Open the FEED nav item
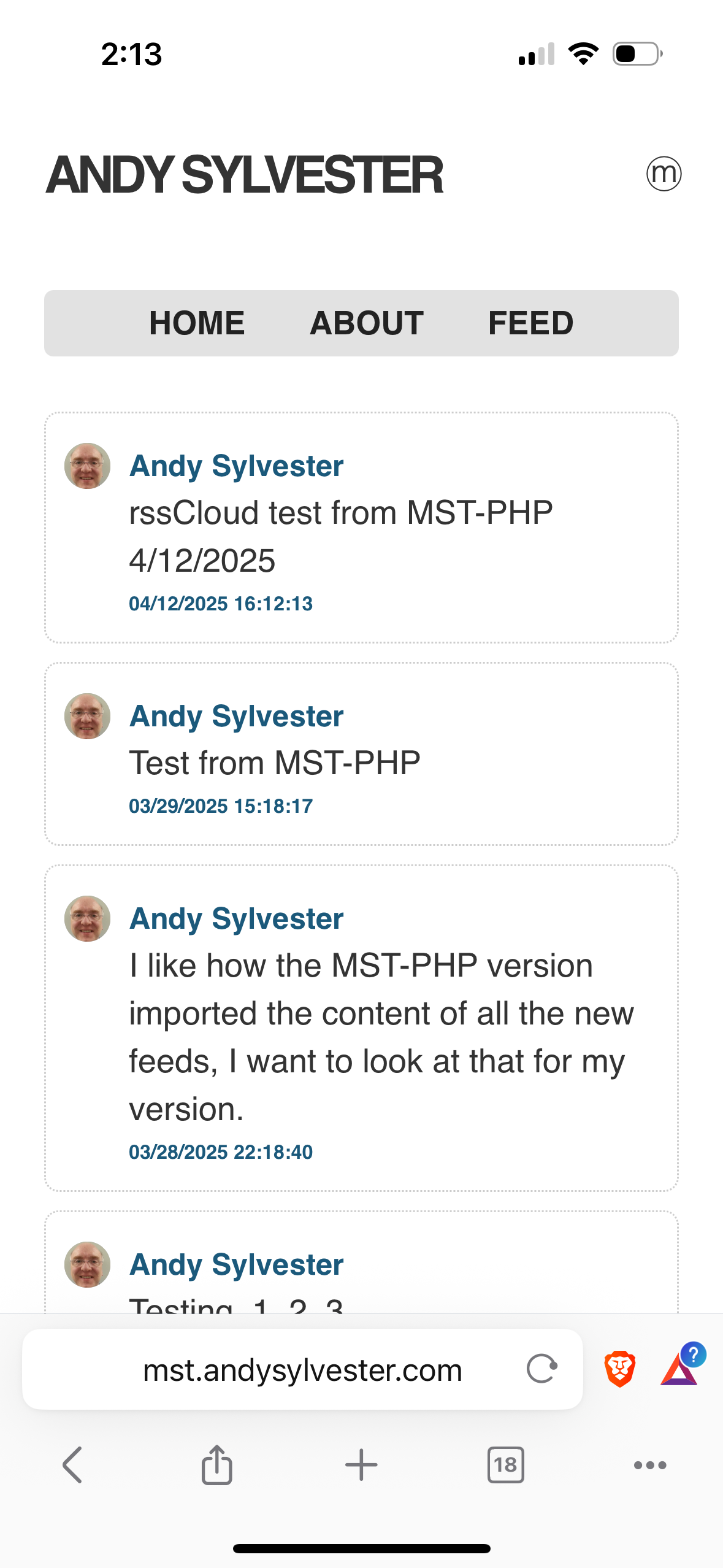This screenshot has height=1568, width=723. click(530, 323)
